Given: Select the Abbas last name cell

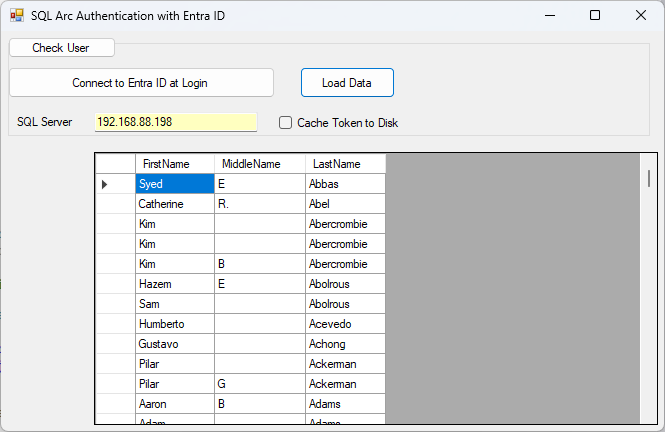Looking at the screenshot, I should click(345, 184).
